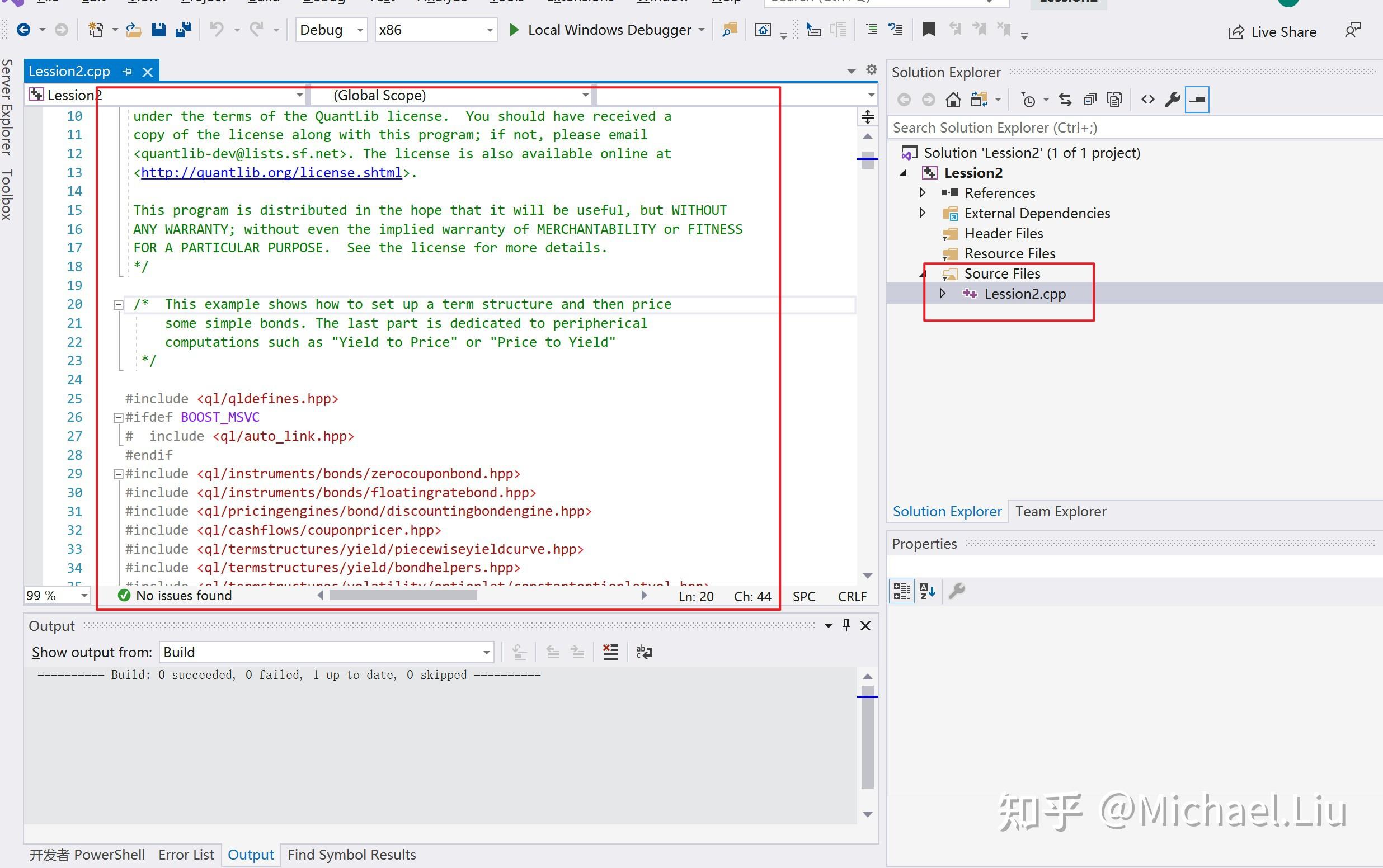Click the Save file icon

(158, 30)
